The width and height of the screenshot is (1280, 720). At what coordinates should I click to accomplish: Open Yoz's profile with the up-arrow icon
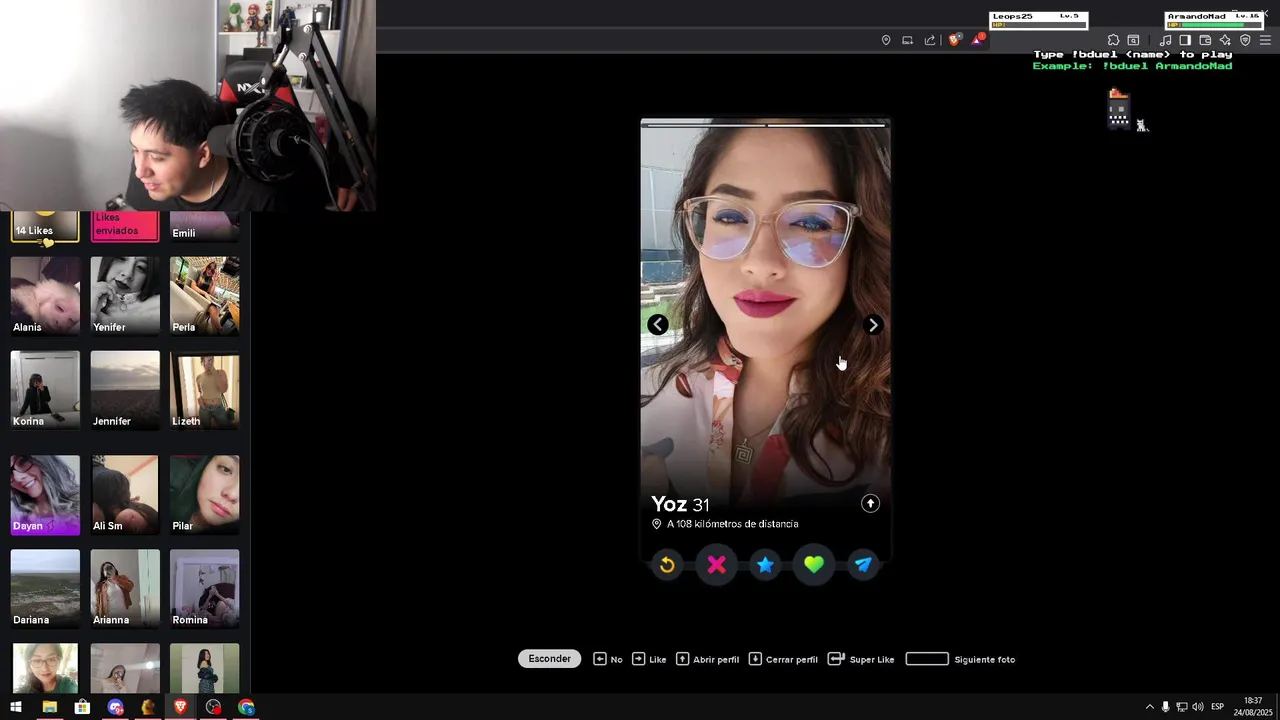pos(870,503)
